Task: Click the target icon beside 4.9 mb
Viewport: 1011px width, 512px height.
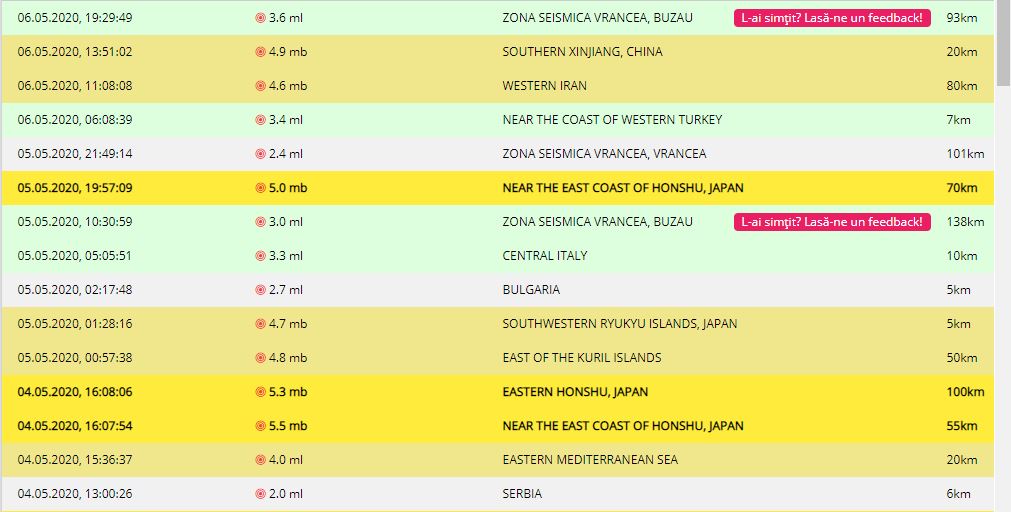Action: 260,52
